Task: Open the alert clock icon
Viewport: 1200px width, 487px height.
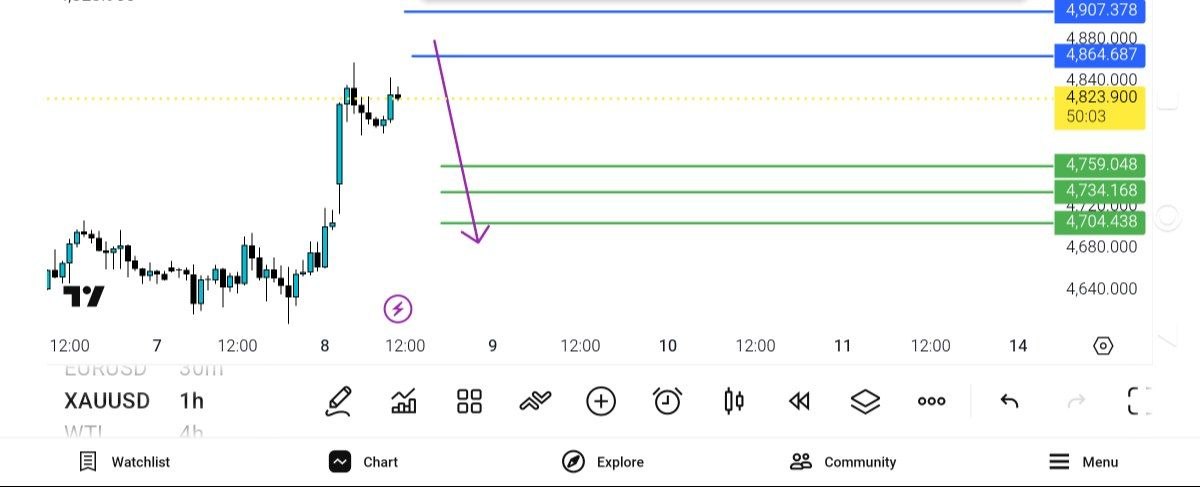Action: [667, 401]
